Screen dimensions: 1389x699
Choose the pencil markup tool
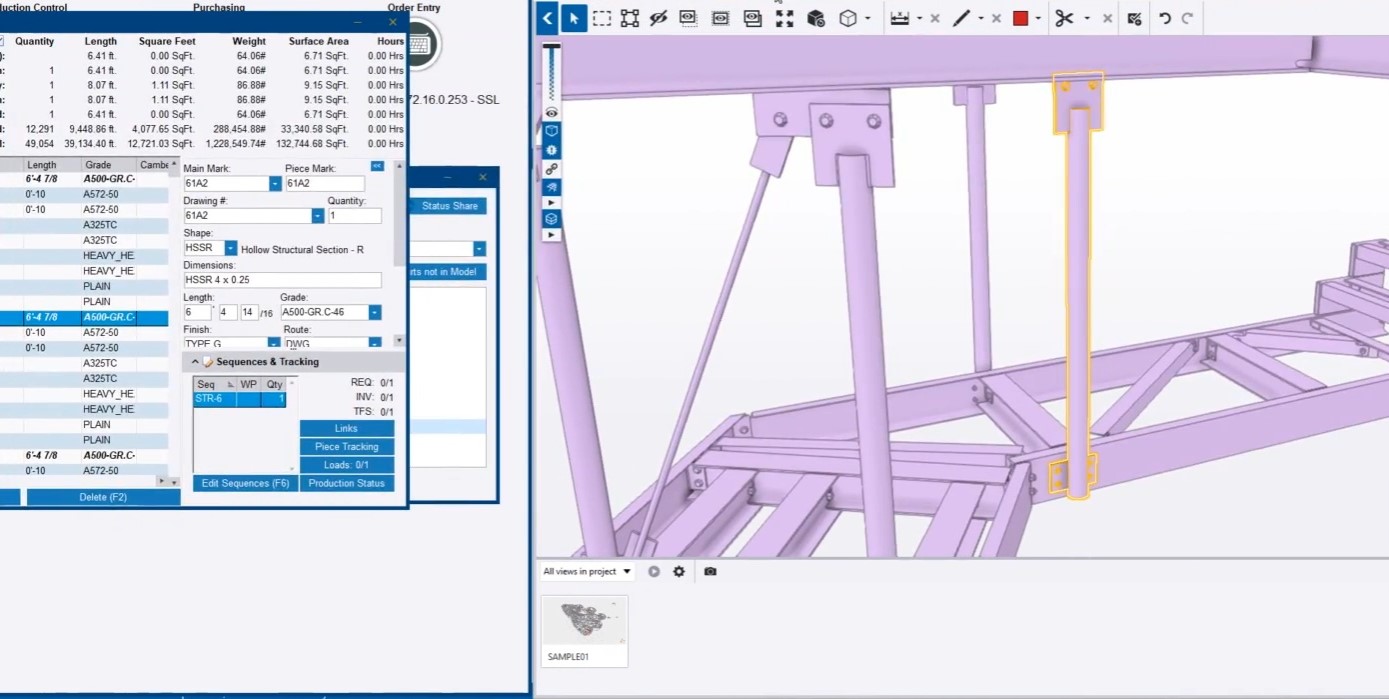point(961,18)
